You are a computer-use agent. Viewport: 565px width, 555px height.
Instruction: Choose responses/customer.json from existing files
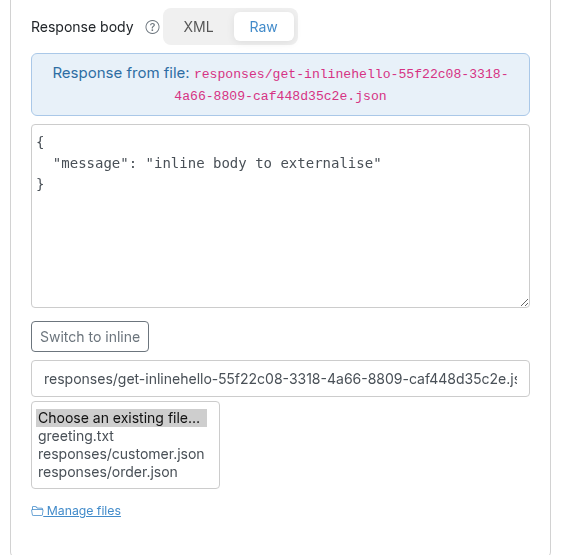pyautogui.click(x=121, y=454)
